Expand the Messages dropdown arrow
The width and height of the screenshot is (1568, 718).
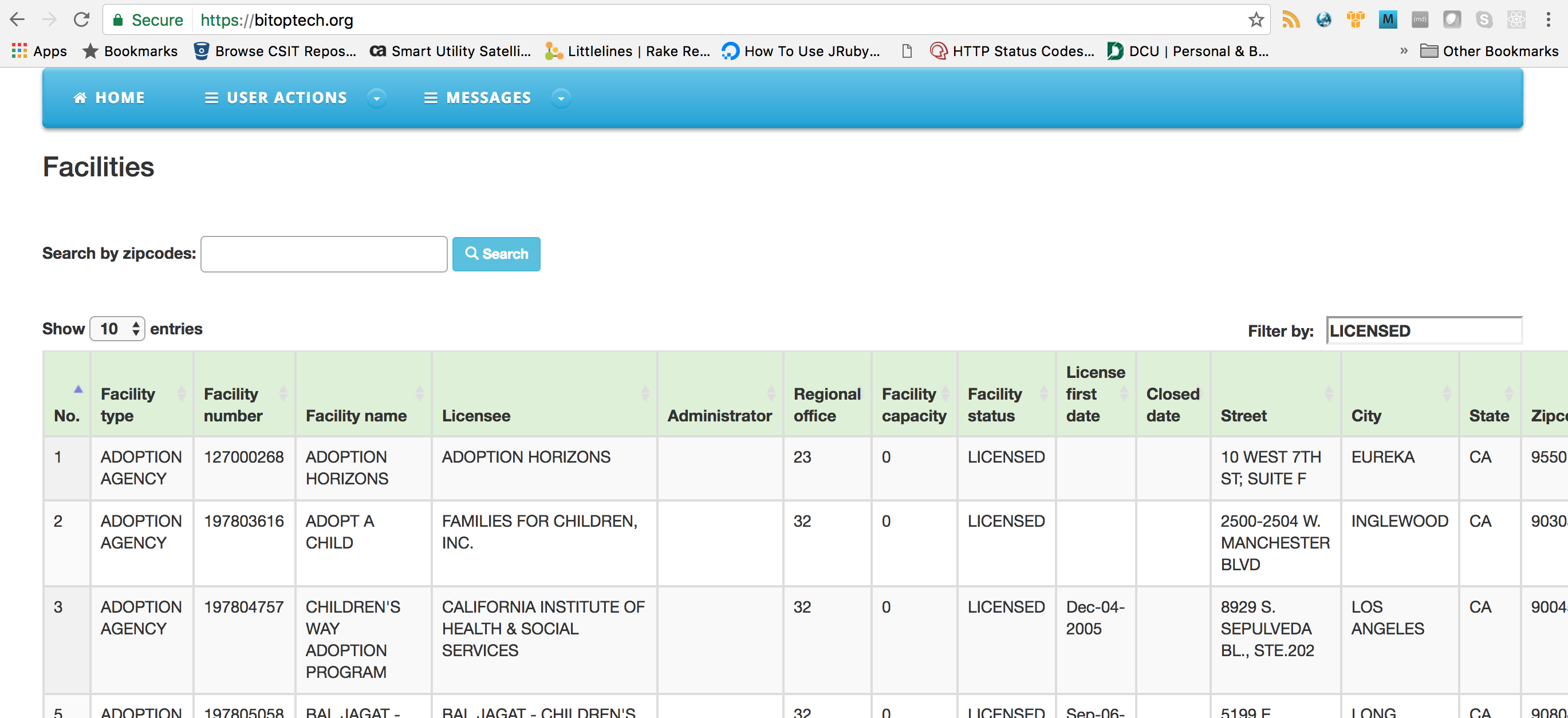561,98
